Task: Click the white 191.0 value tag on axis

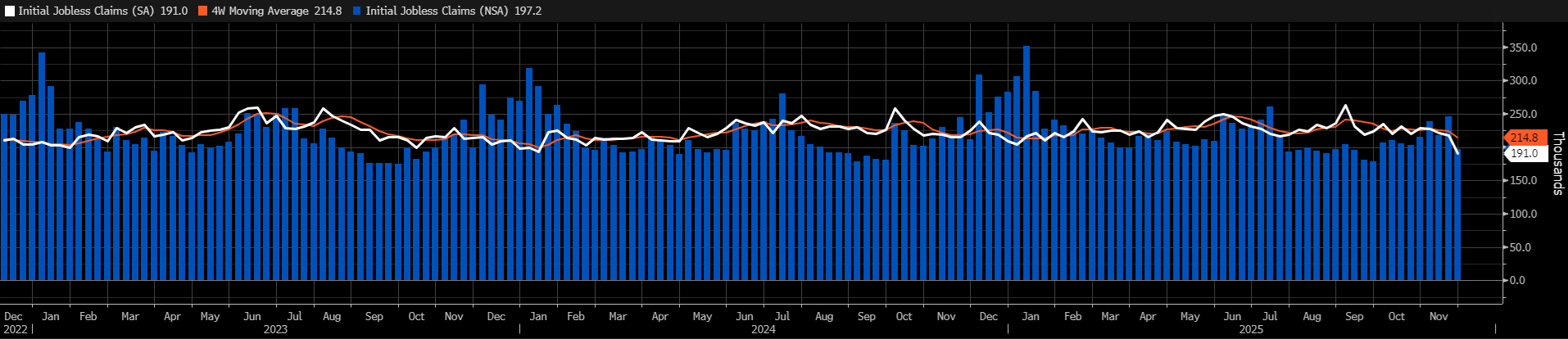Action: pyautogui.click(x=1525, y=154)
